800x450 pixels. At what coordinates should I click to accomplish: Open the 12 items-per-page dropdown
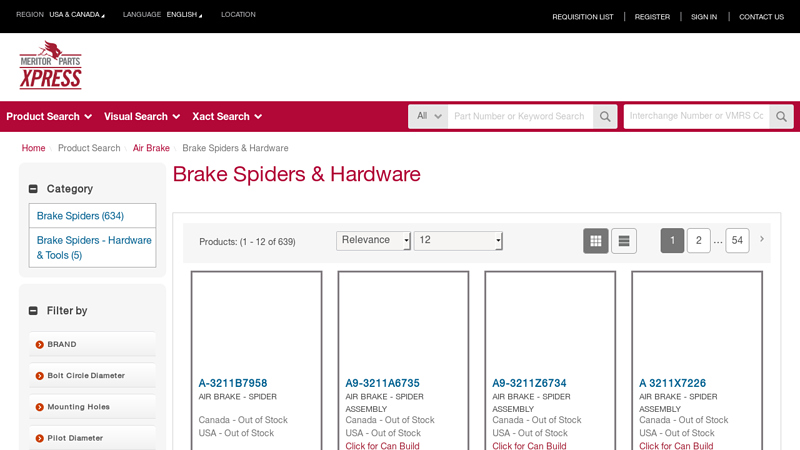coord(458,240)
